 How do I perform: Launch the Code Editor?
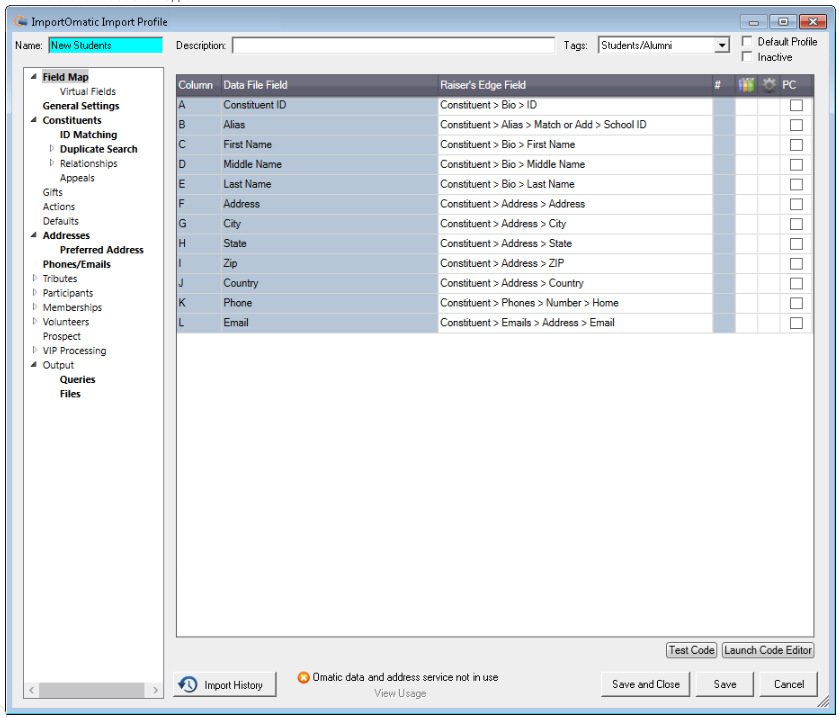tap(767, 650)
